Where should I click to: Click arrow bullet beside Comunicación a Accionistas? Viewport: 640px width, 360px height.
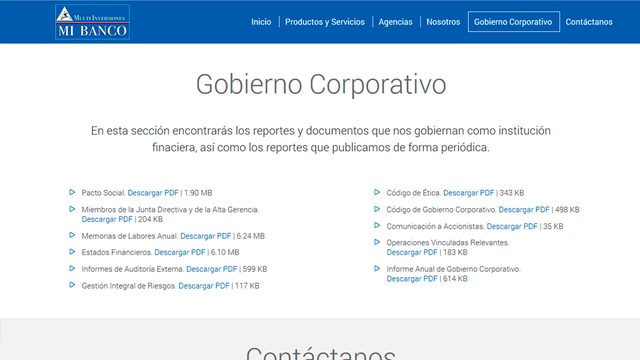pyautogui.click(x=377, y=225)
